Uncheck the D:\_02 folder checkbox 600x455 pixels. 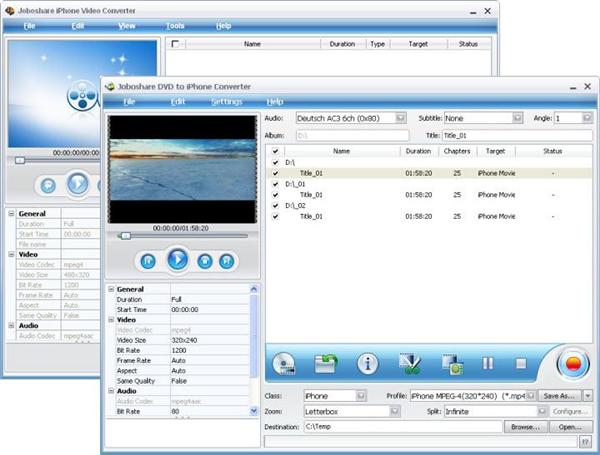tap(275, 205)
